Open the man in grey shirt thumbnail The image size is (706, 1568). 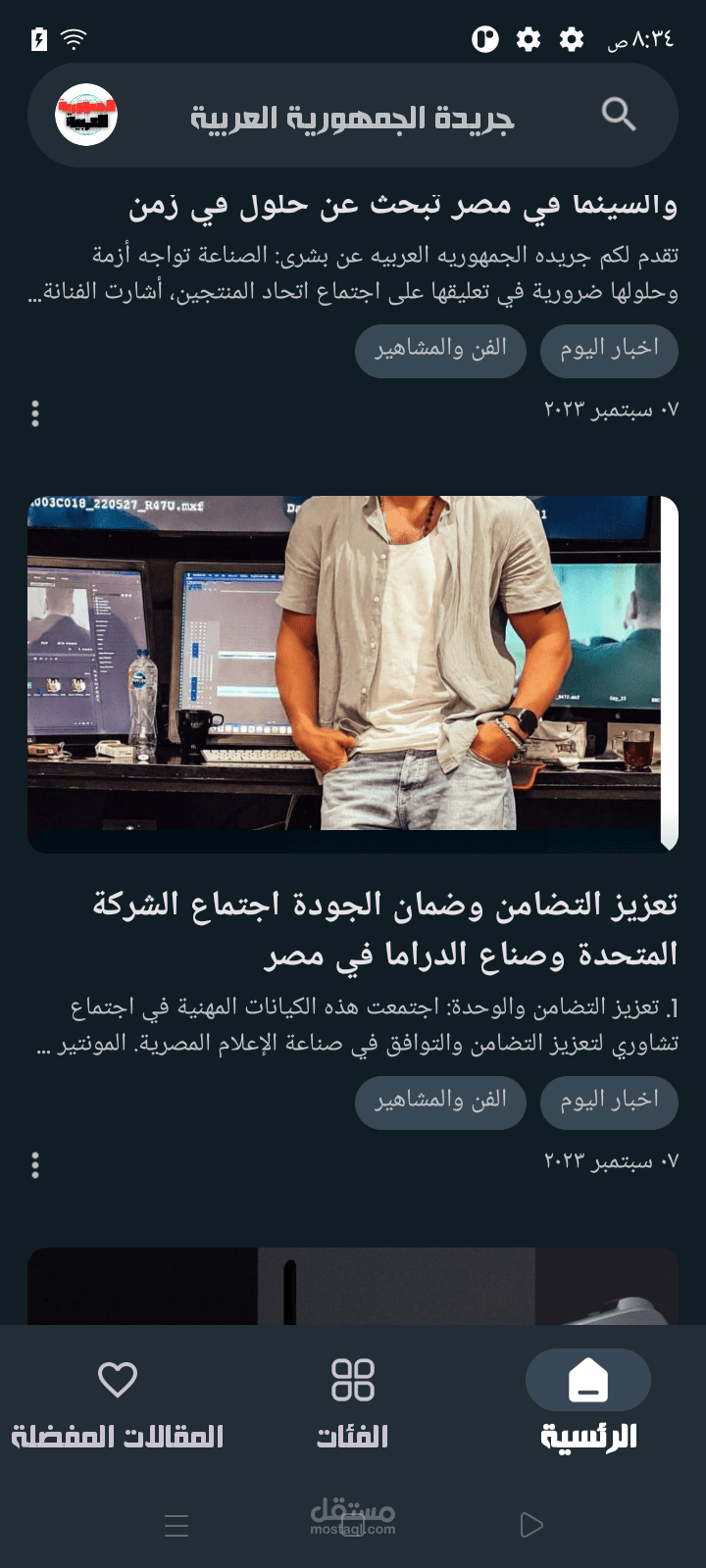[353, 674]
